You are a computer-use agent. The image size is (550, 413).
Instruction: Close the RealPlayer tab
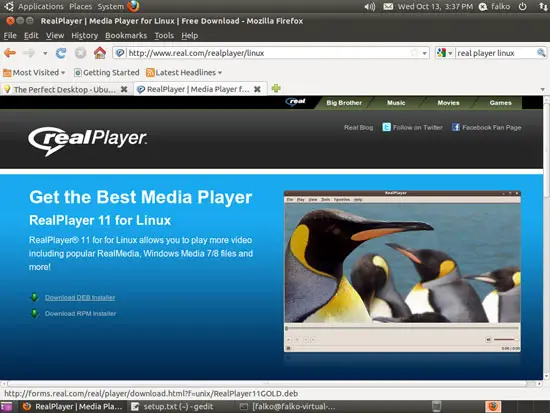[x=257, y=89]
